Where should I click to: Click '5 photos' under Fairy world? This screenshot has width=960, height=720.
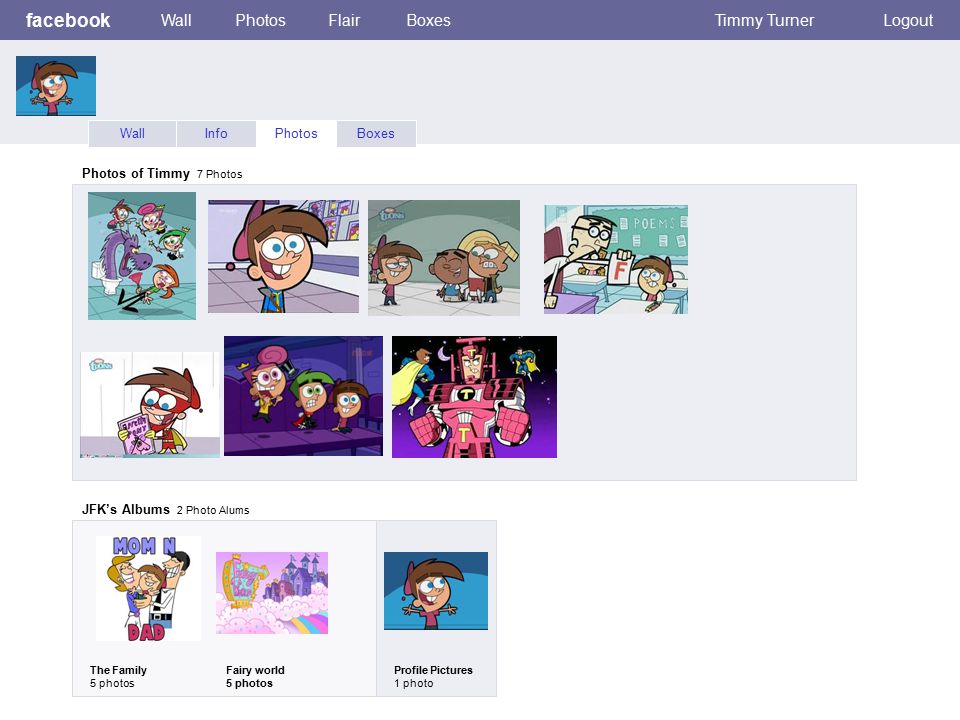(x=249, y=683)
